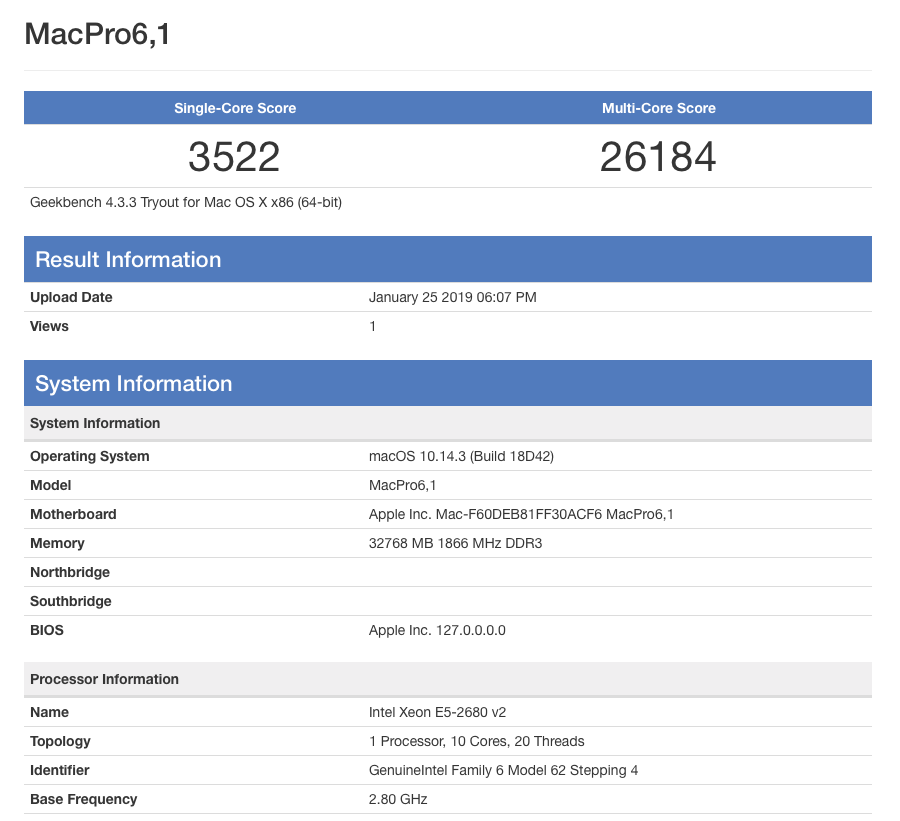900x821 pixels.
Task: Select the 2.80 GHz value
Action: [398, 799]
